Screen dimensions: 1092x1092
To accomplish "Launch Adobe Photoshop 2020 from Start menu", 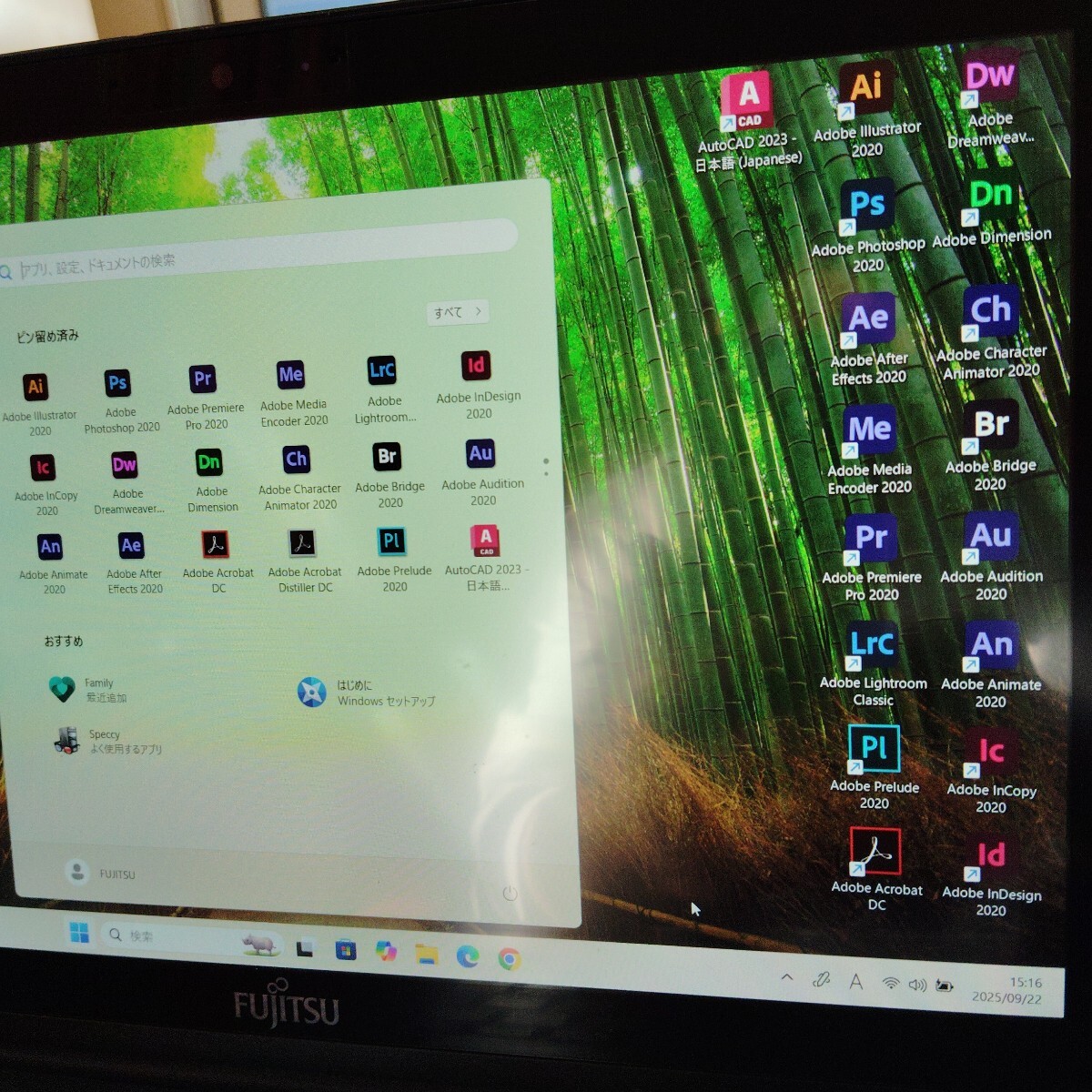I will click(119, 401).
